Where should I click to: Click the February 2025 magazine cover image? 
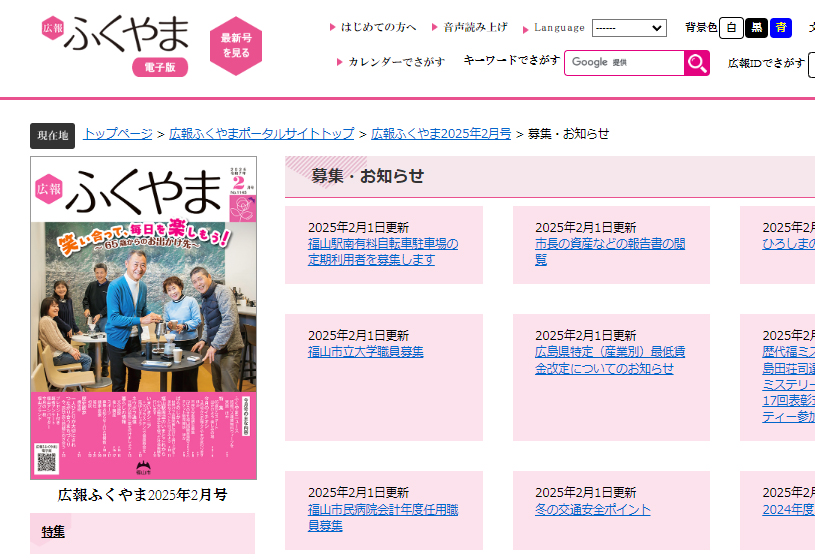tap(143, 318)
